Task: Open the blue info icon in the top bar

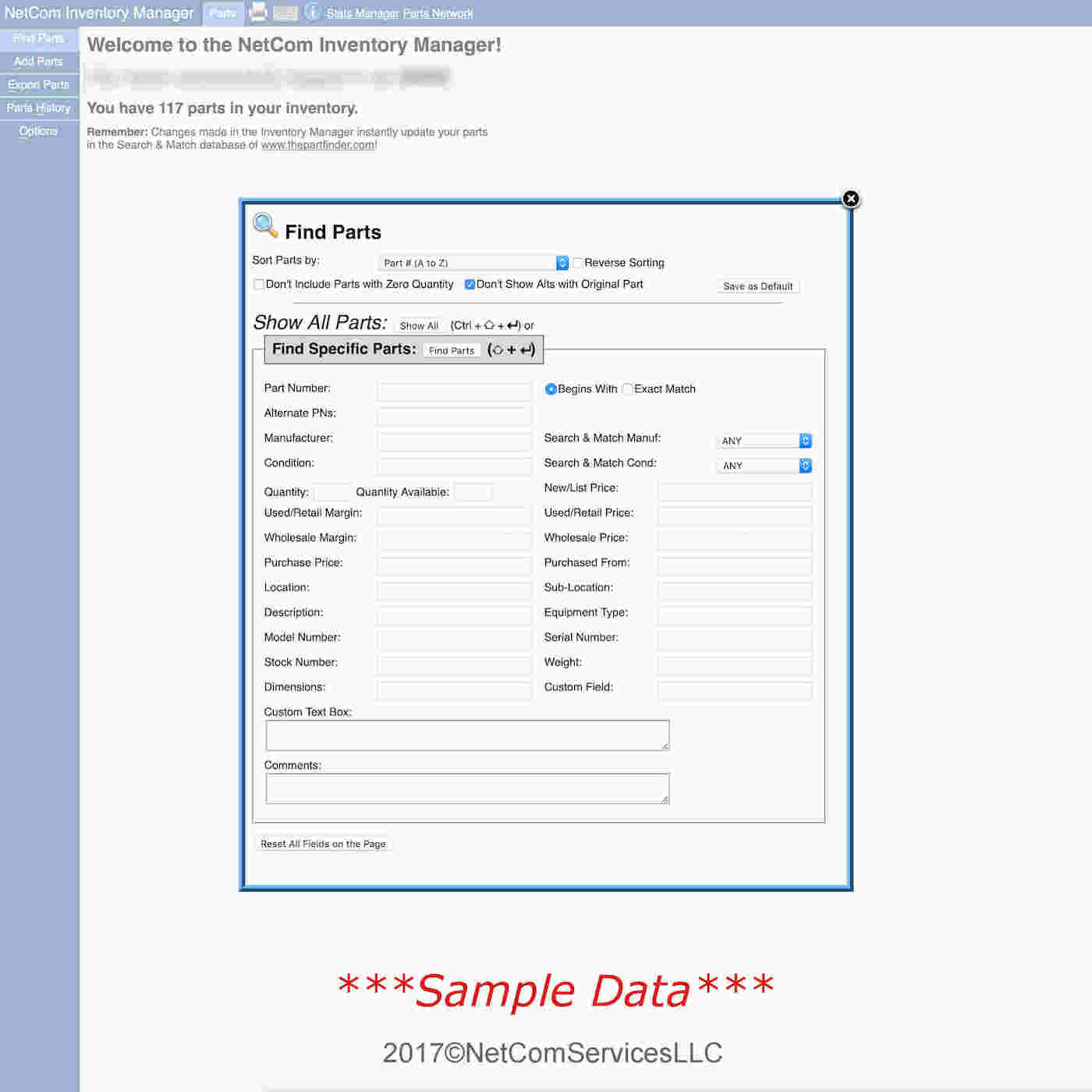Action: point(313,12)
